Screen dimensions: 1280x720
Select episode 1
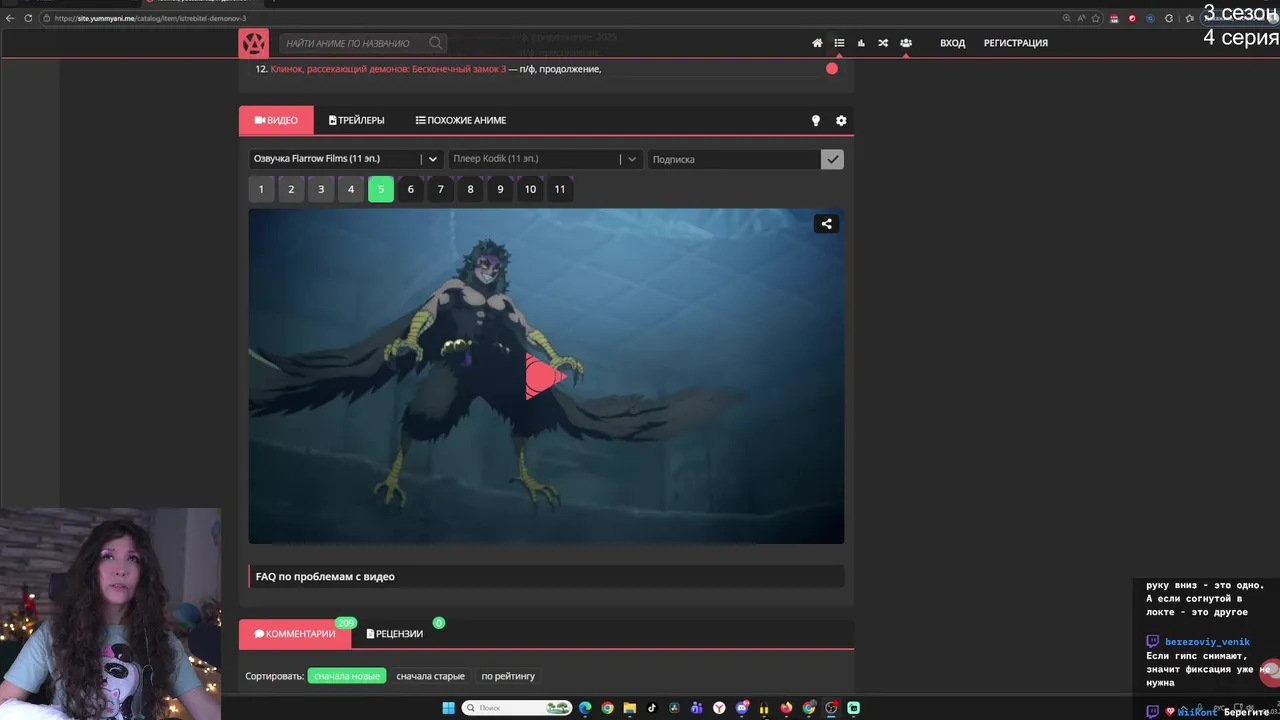(x=261, y=189)
